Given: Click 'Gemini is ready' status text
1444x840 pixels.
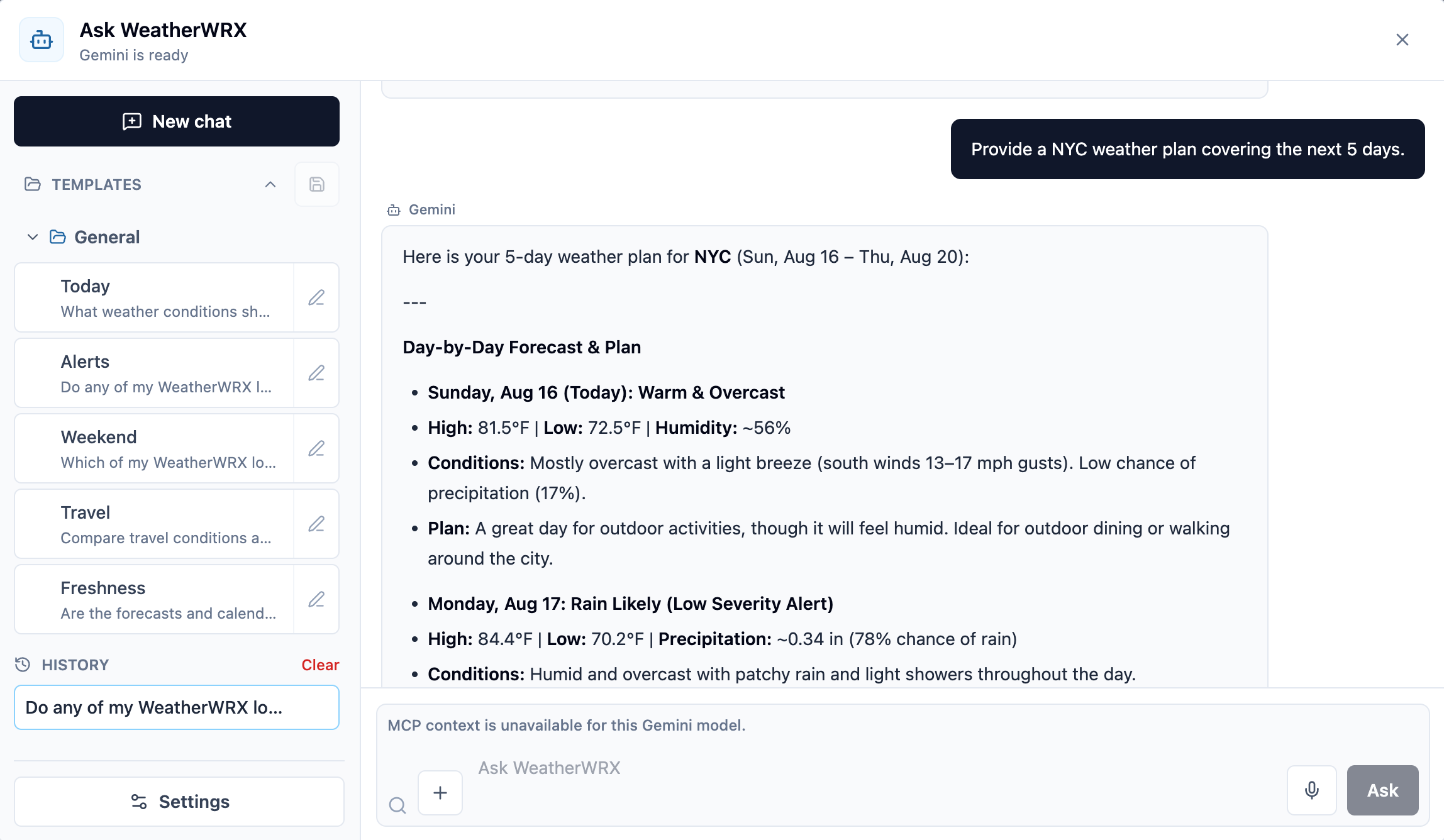Looking at the screenshot, I should (x=134, y=55).
